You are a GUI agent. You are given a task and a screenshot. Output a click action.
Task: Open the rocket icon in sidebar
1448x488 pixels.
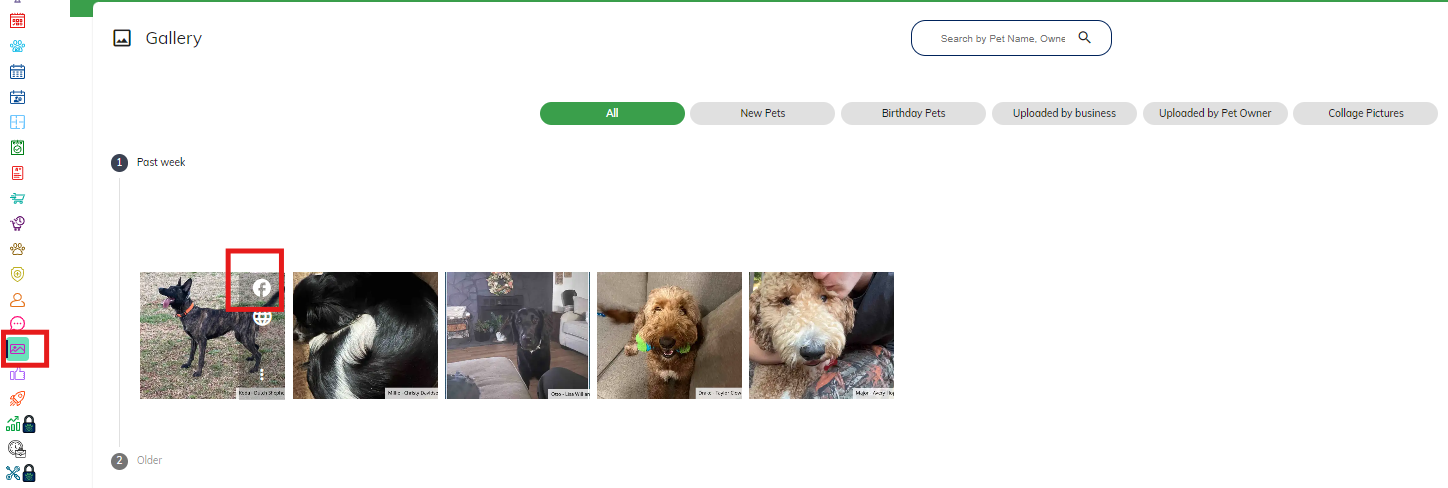17,399
